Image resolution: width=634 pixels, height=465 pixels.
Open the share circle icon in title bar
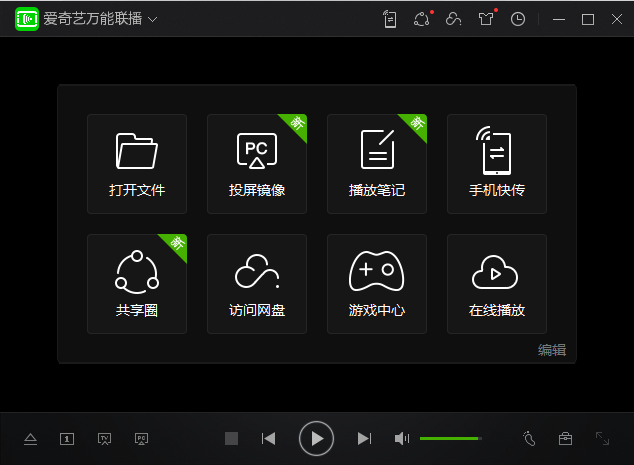422,19
